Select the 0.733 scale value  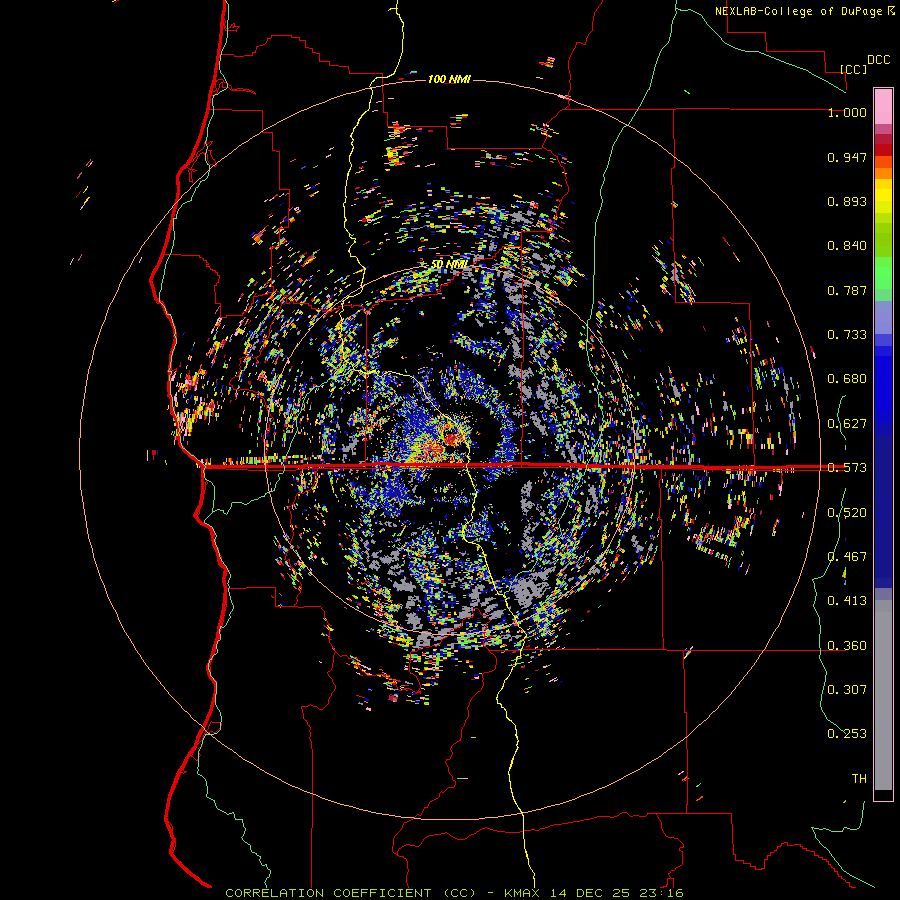tap(847, 335)
